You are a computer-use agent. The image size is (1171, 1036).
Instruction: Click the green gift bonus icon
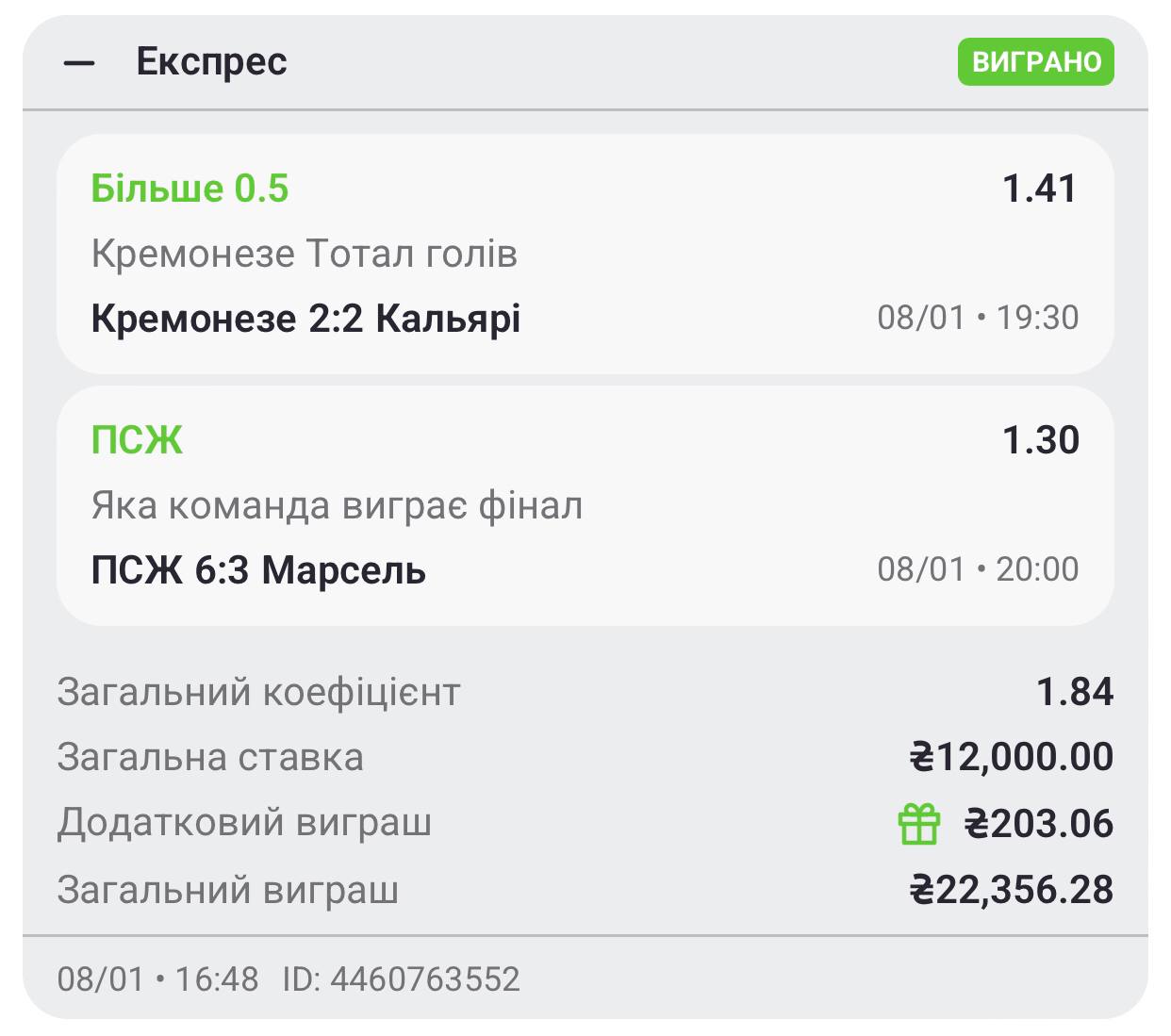click(x=918, y=824)
